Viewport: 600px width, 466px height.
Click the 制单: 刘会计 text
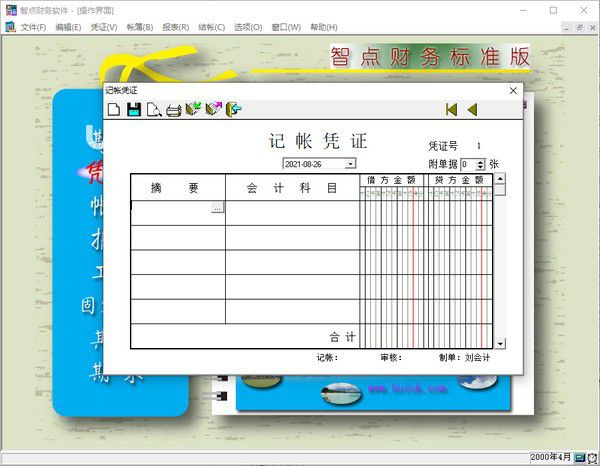coord(464,357)
